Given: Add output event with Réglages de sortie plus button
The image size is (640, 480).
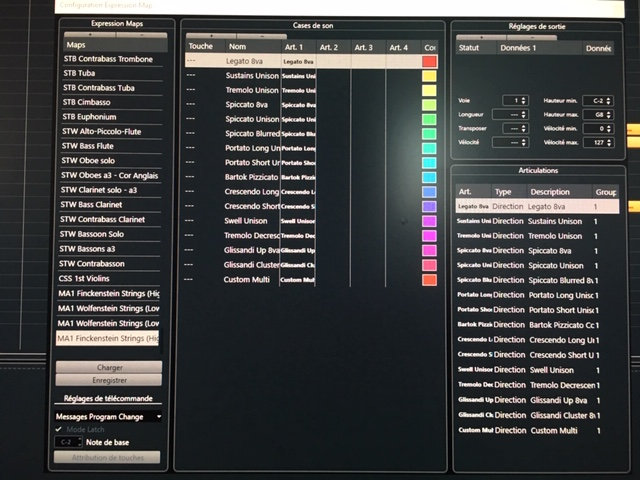Looking at the screenshot, I should click(x=481, y=37).
